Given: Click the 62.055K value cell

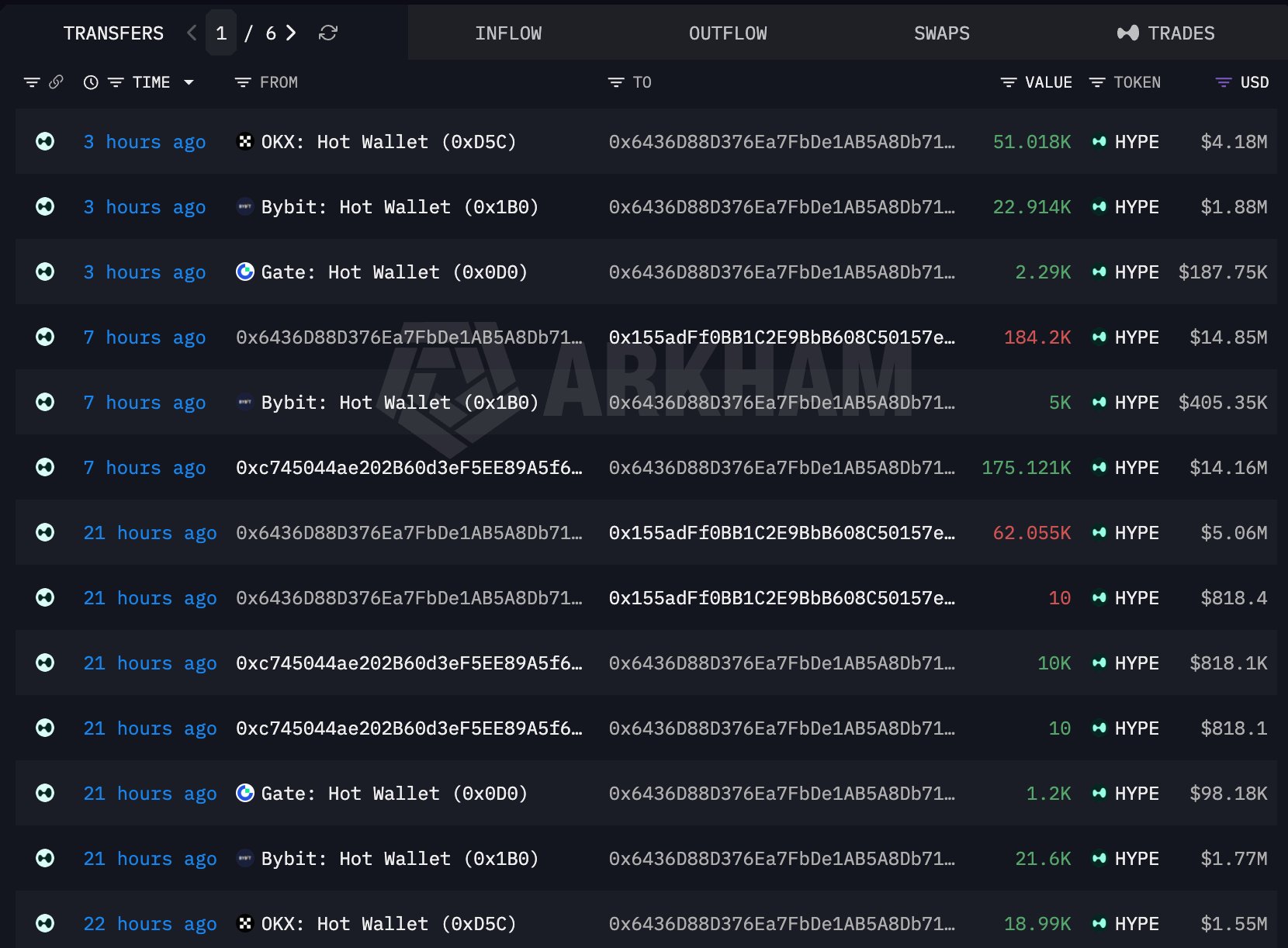Looking at the screenshot, I should (x=1032, y=533).
